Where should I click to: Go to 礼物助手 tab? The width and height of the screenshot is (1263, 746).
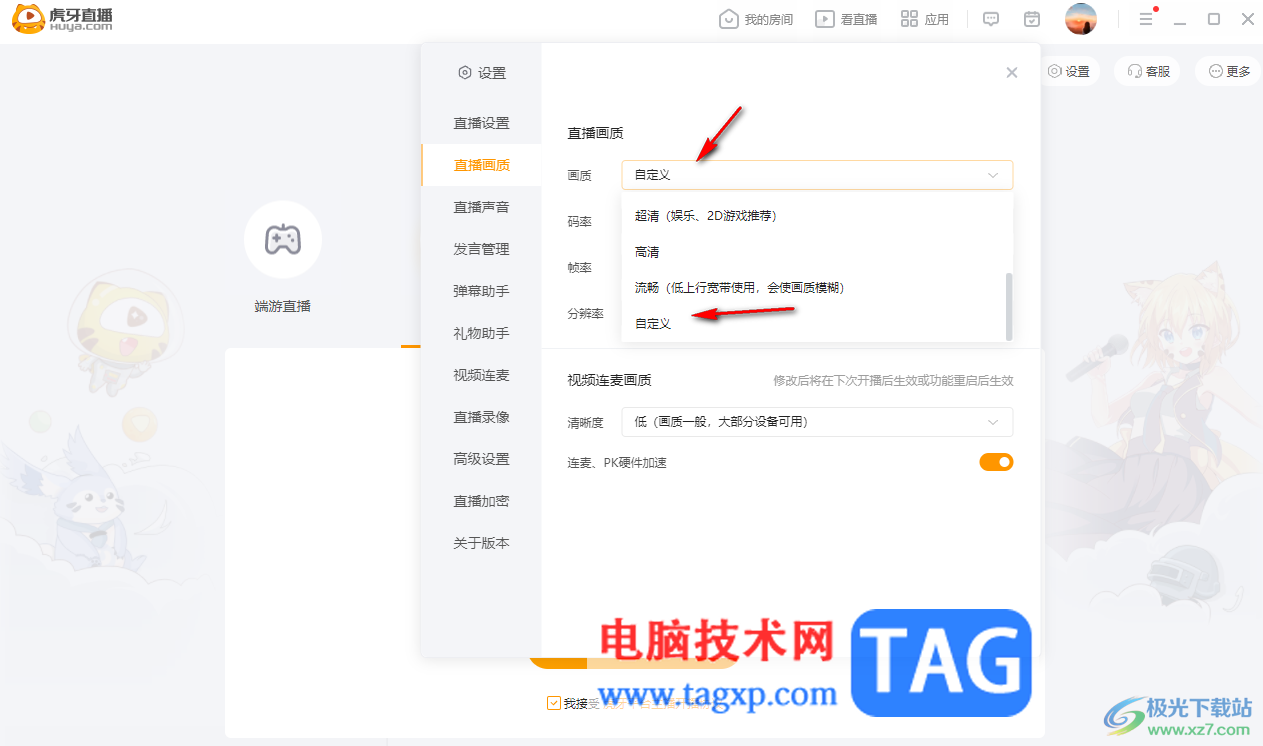[481, 333]
